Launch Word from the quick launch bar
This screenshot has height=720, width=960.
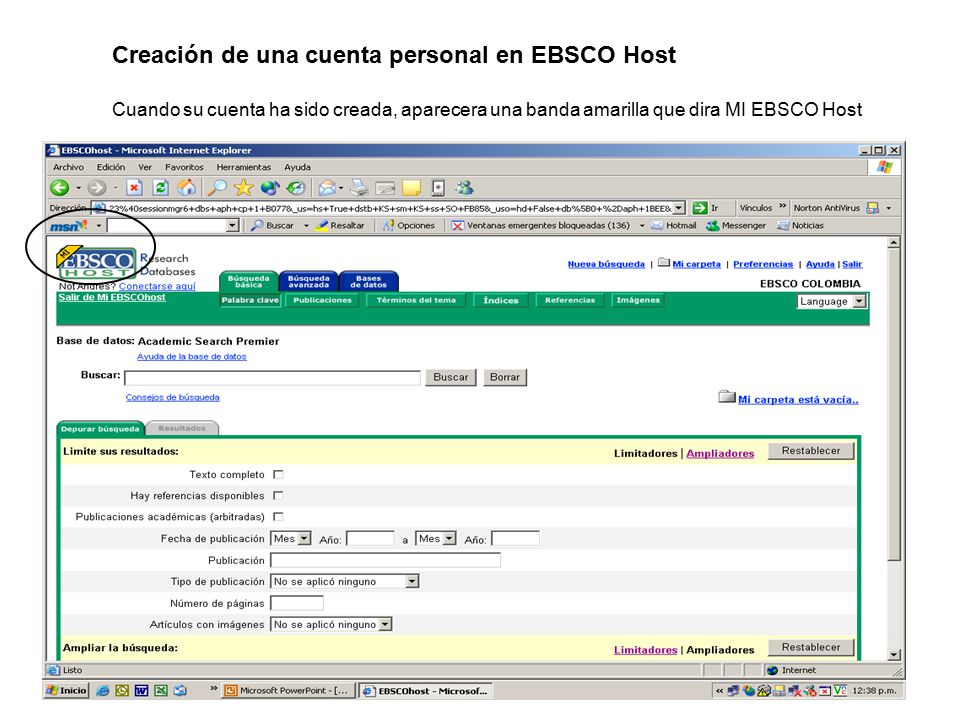pyautogui.click(x=141, y=691)
